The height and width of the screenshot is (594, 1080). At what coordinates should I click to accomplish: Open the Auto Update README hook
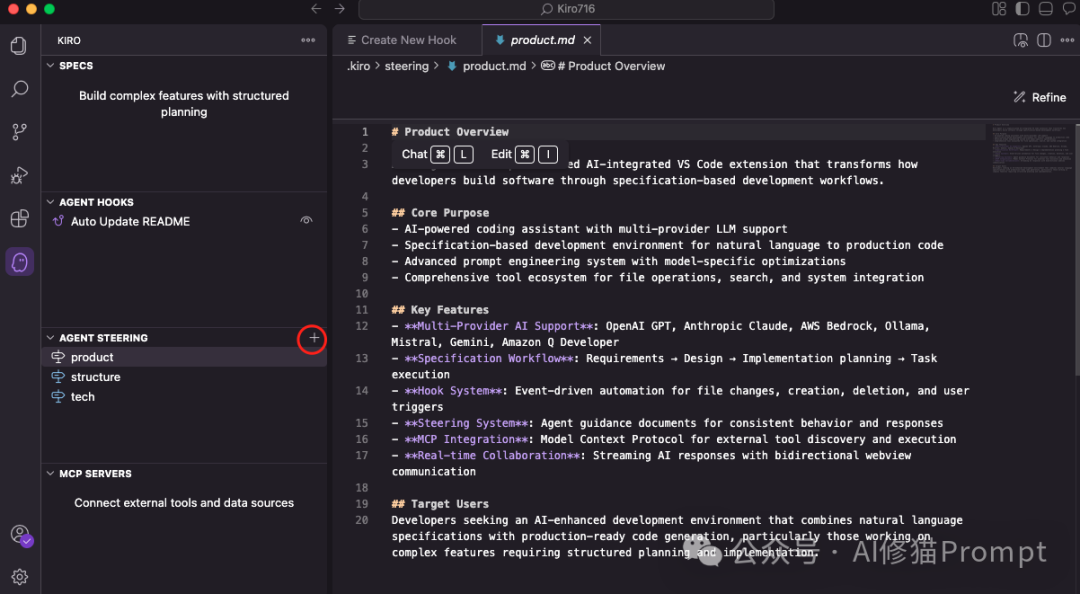(x=130, y=221)
